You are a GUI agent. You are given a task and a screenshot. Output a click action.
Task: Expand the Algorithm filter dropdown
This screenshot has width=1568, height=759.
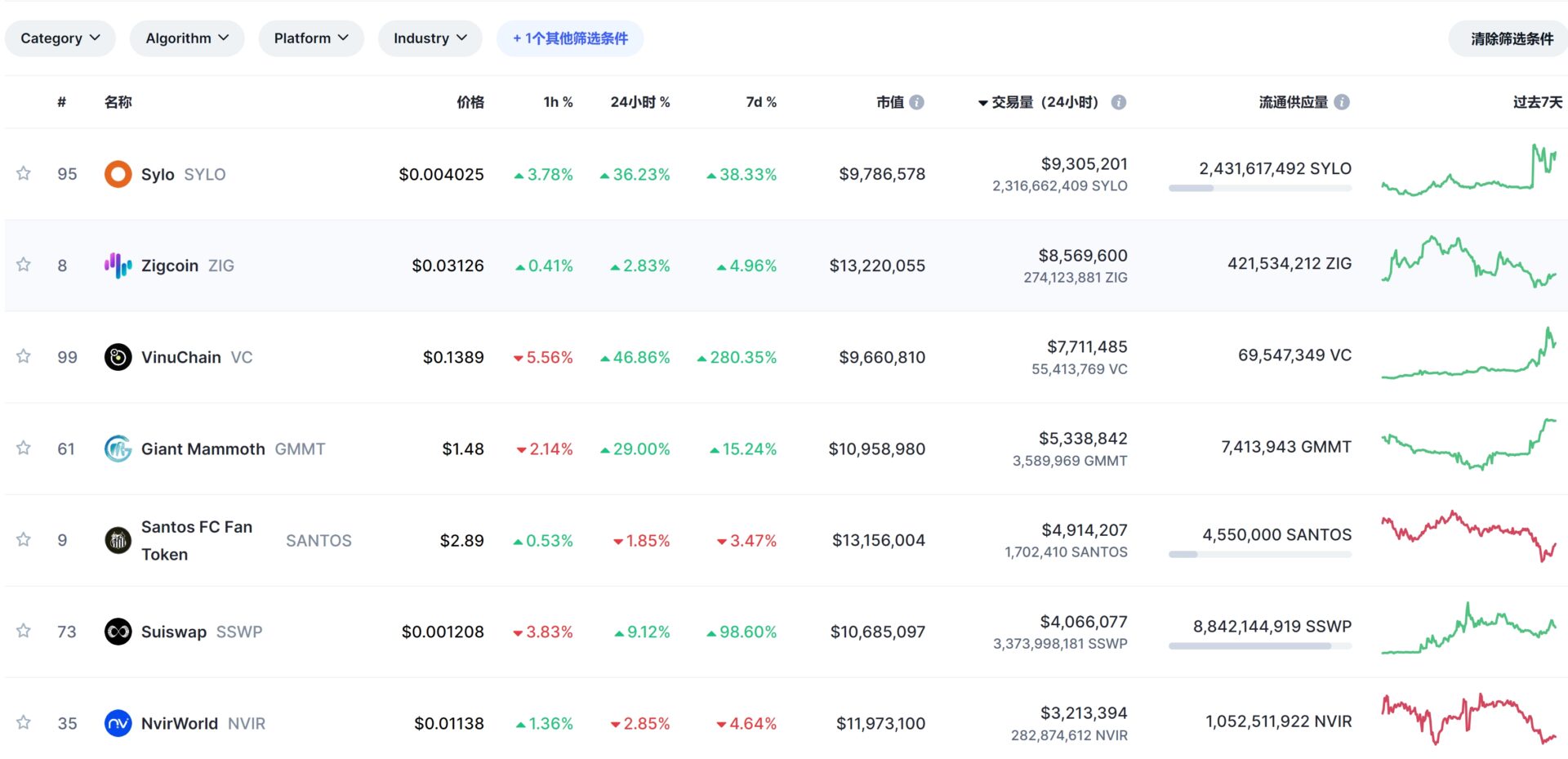[x=186, y=38]
